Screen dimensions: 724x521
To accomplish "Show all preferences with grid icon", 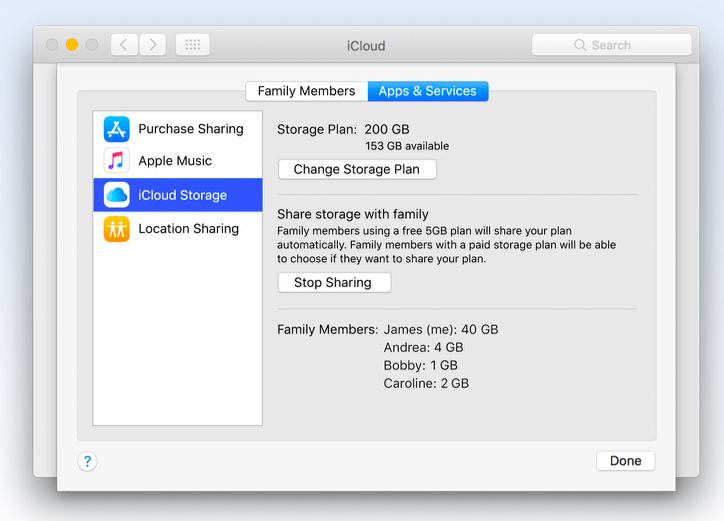I will (193, 45).
